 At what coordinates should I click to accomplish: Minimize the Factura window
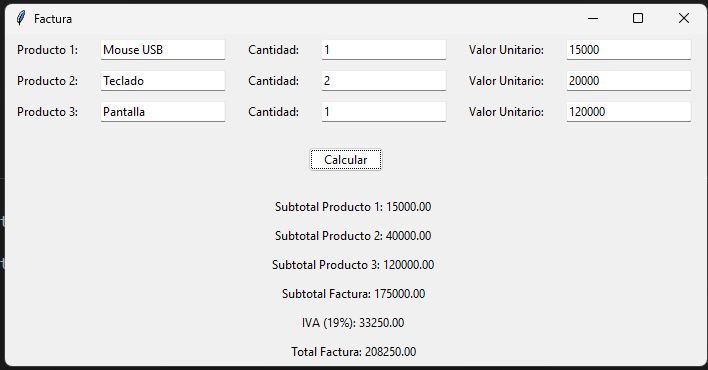click(x=593, y=19)
